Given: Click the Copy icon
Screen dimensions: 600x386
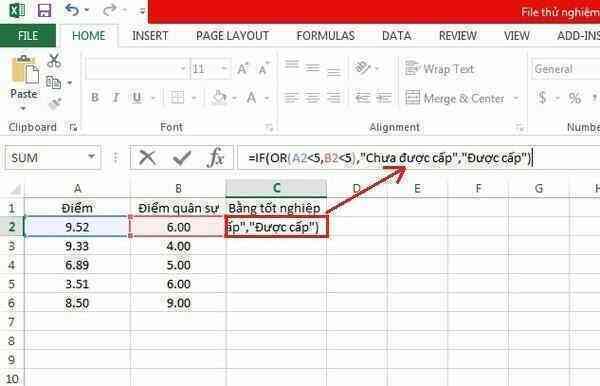Looking at the screenshot, I should 53,82.
